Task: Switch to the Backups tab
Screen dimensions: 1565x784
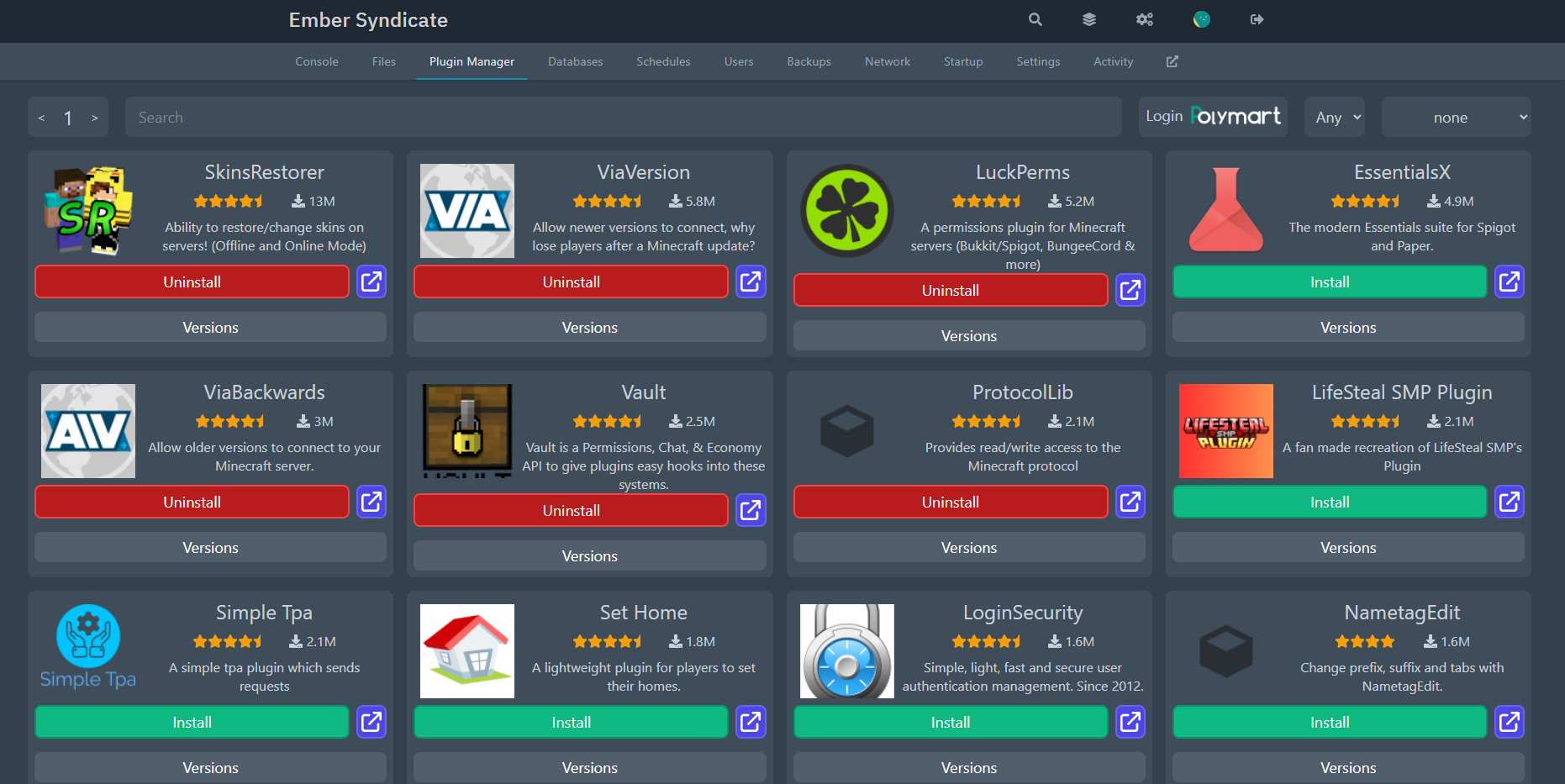Action: click(x=809, y=61)
